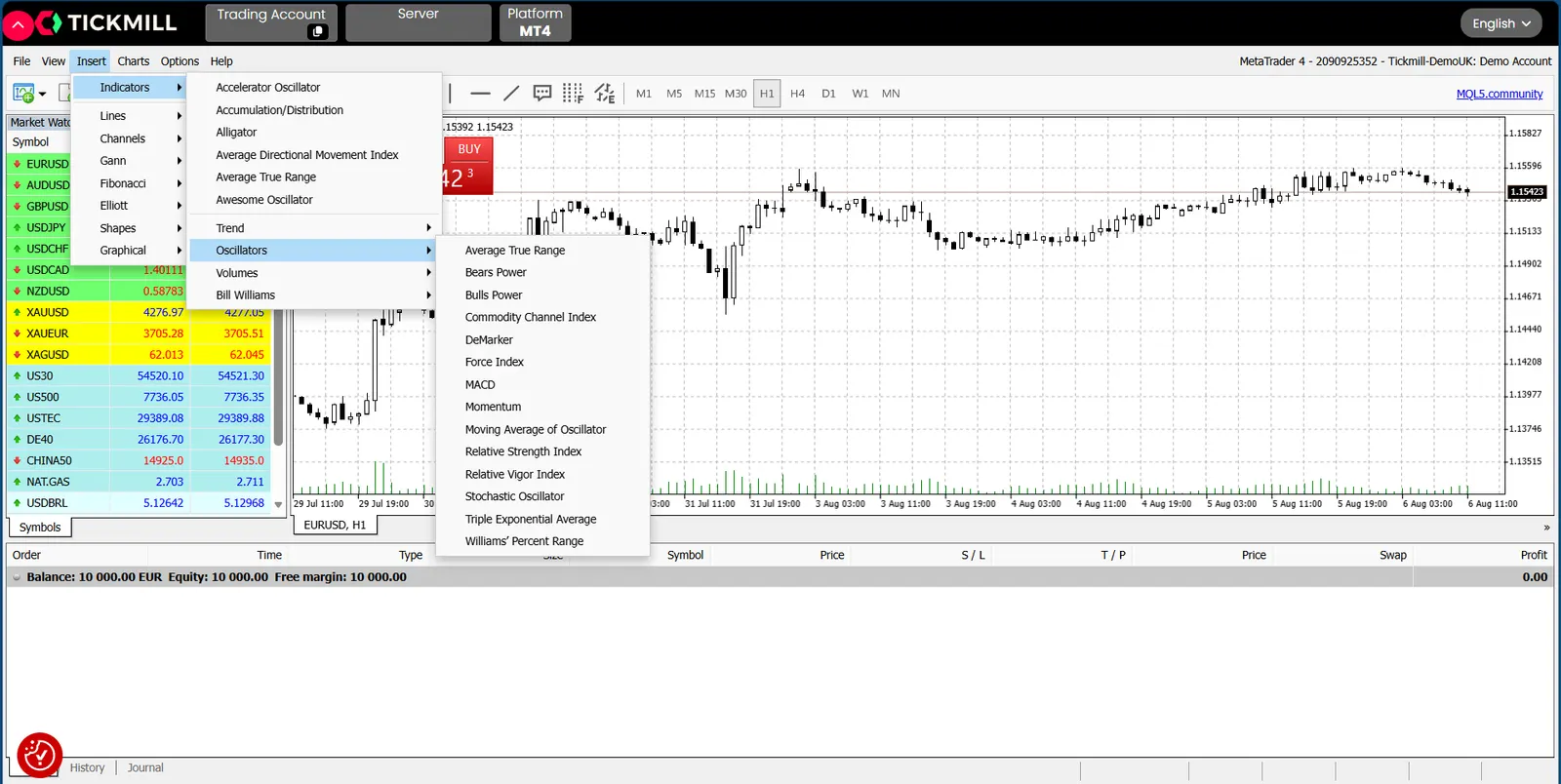Screen dimensions: 1561x784
Task: Switch chart to M15 timeframe
Action: pos(704,94)
